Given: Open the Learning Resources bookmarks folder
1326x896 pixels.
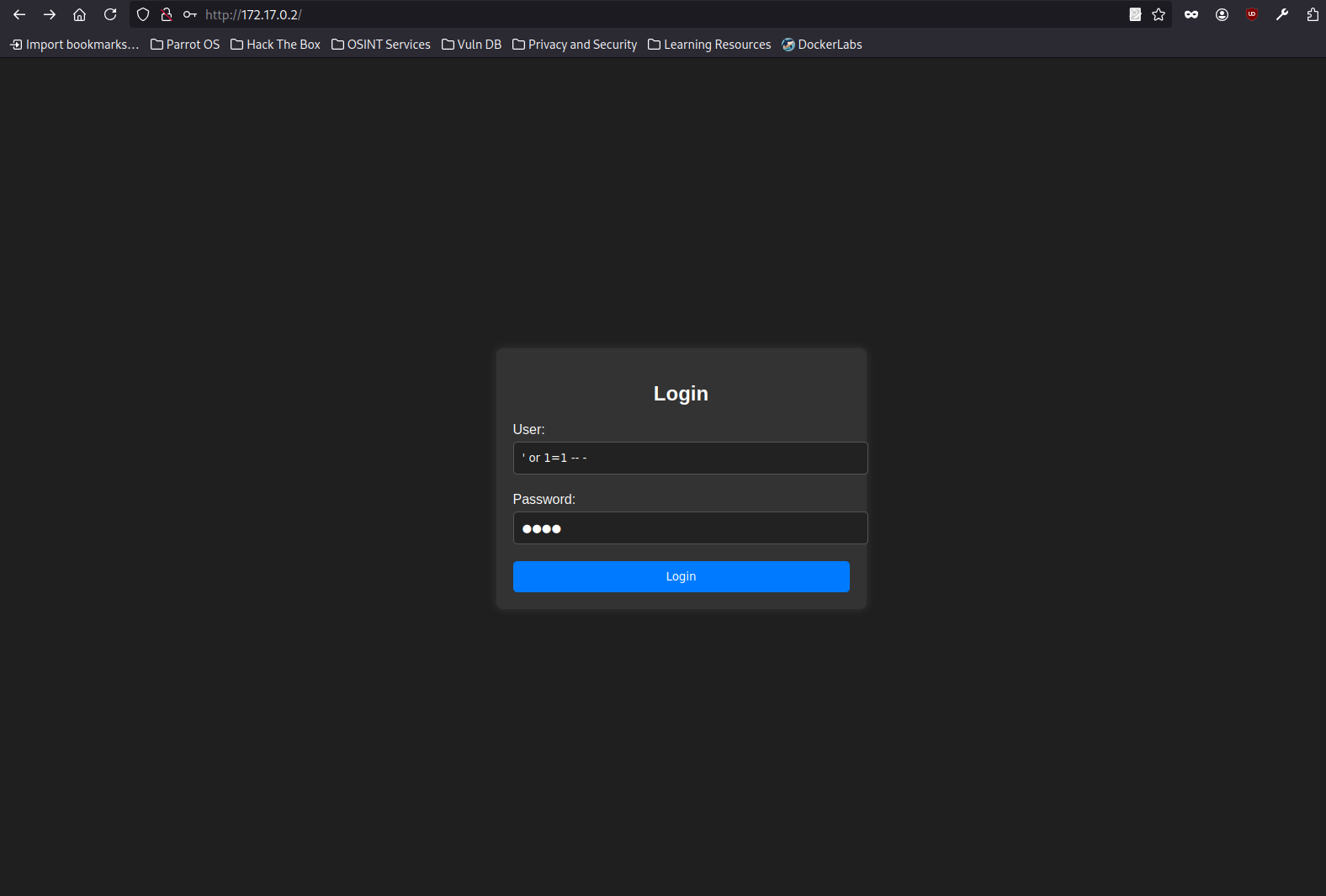Looking at the screenshot, I should pos(709,45).
